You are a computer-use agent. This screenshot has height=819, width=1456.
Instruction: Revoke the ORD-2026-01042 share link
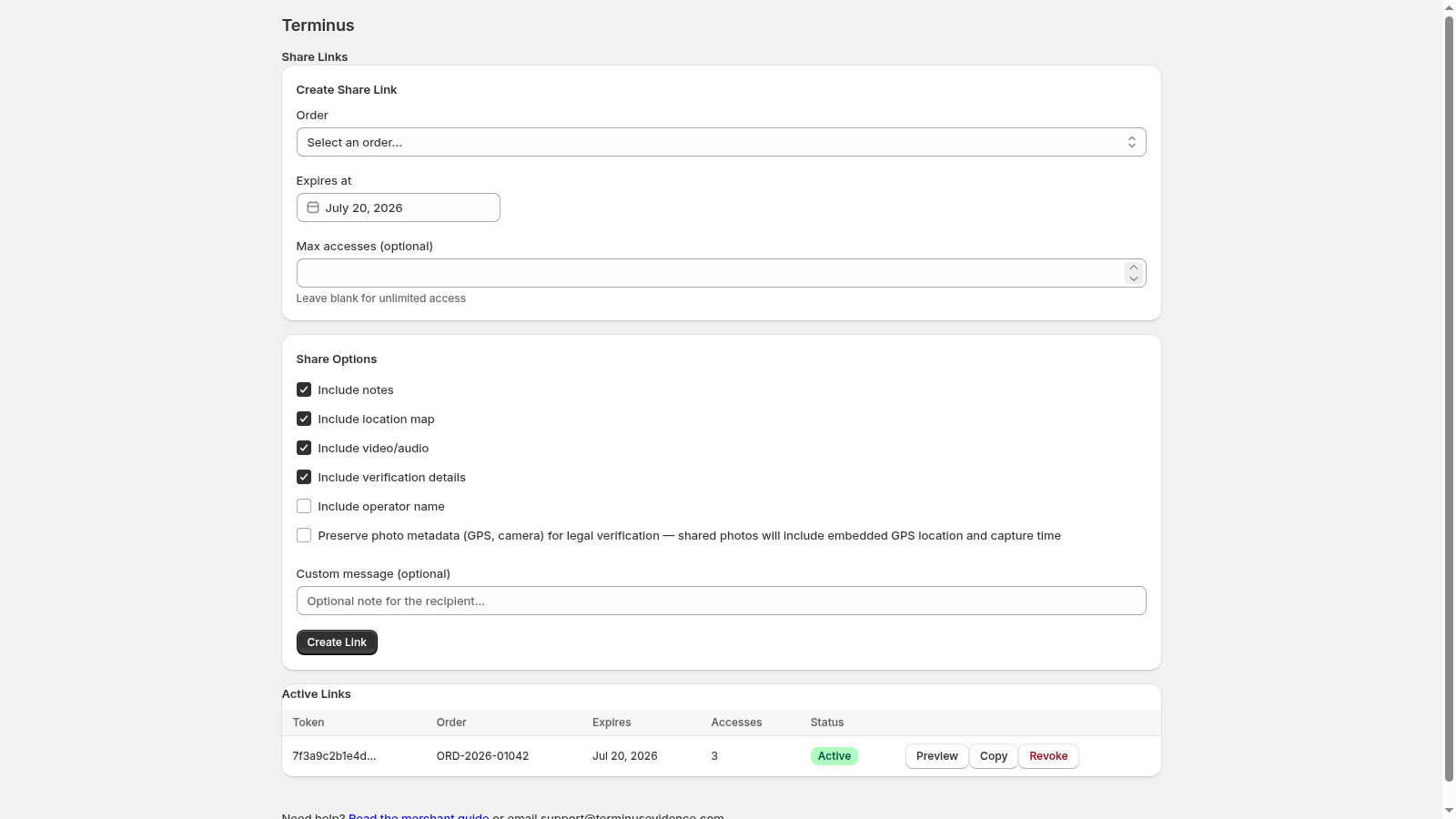tap(1048, 756)
